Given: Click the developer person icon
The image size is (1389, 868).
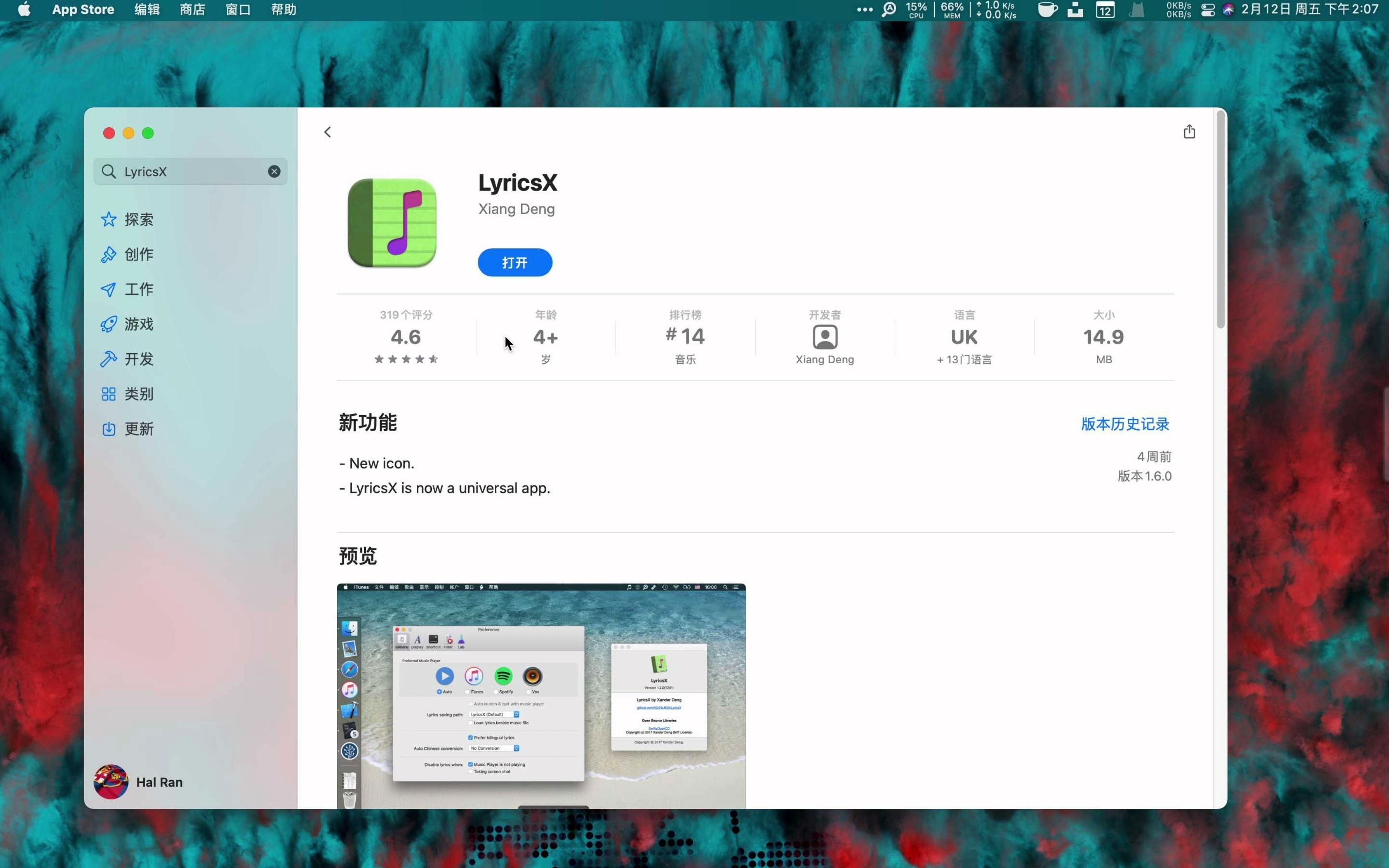Looking at the screenshot, I should coord(825,337).
